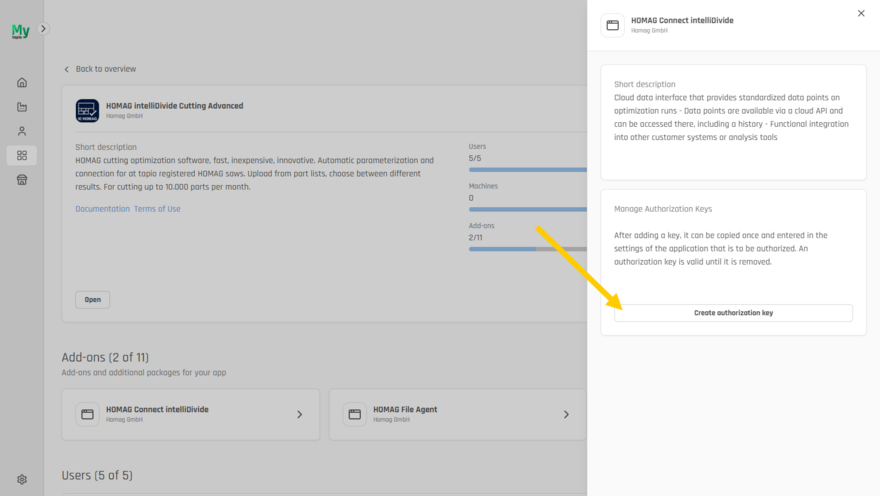Click HOMAG intelliDivide Cutting Advanced app icon
This screenshot has height=496, width=880.
[x=88, y=111]
